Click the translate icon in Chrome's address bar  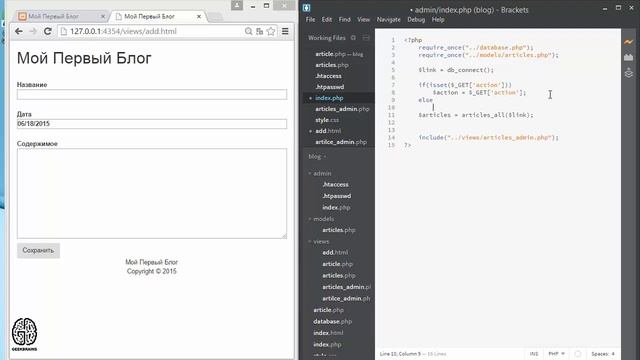click(259, 31)
